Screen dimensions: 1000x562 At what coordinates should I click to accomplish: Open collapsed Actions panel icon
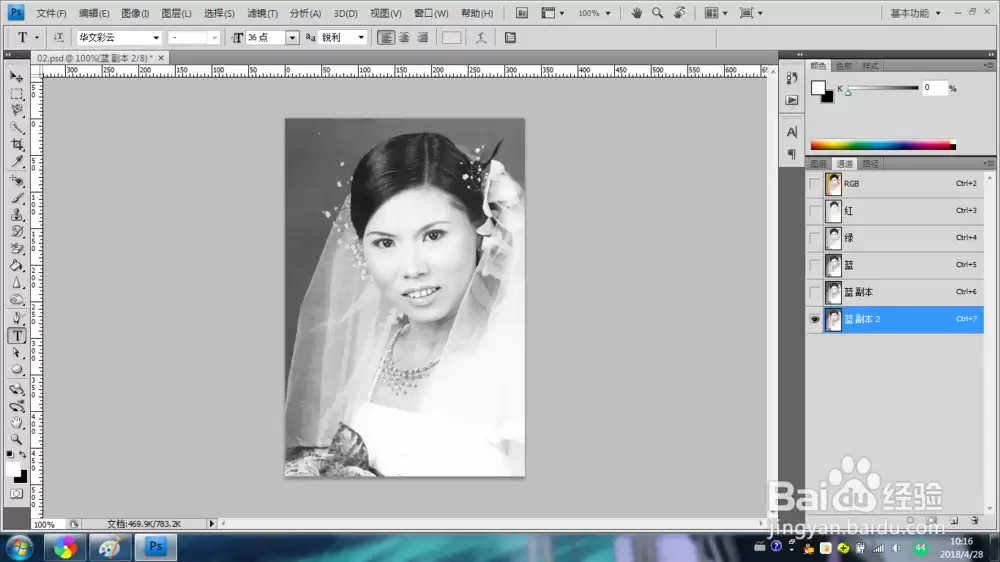[791, 100]
